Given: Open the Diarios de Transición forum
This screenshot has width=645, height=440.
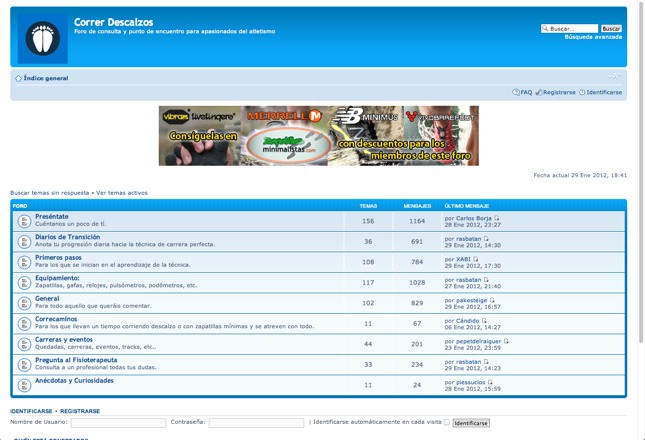Looking at the screenshot, I should click(67, 237).
